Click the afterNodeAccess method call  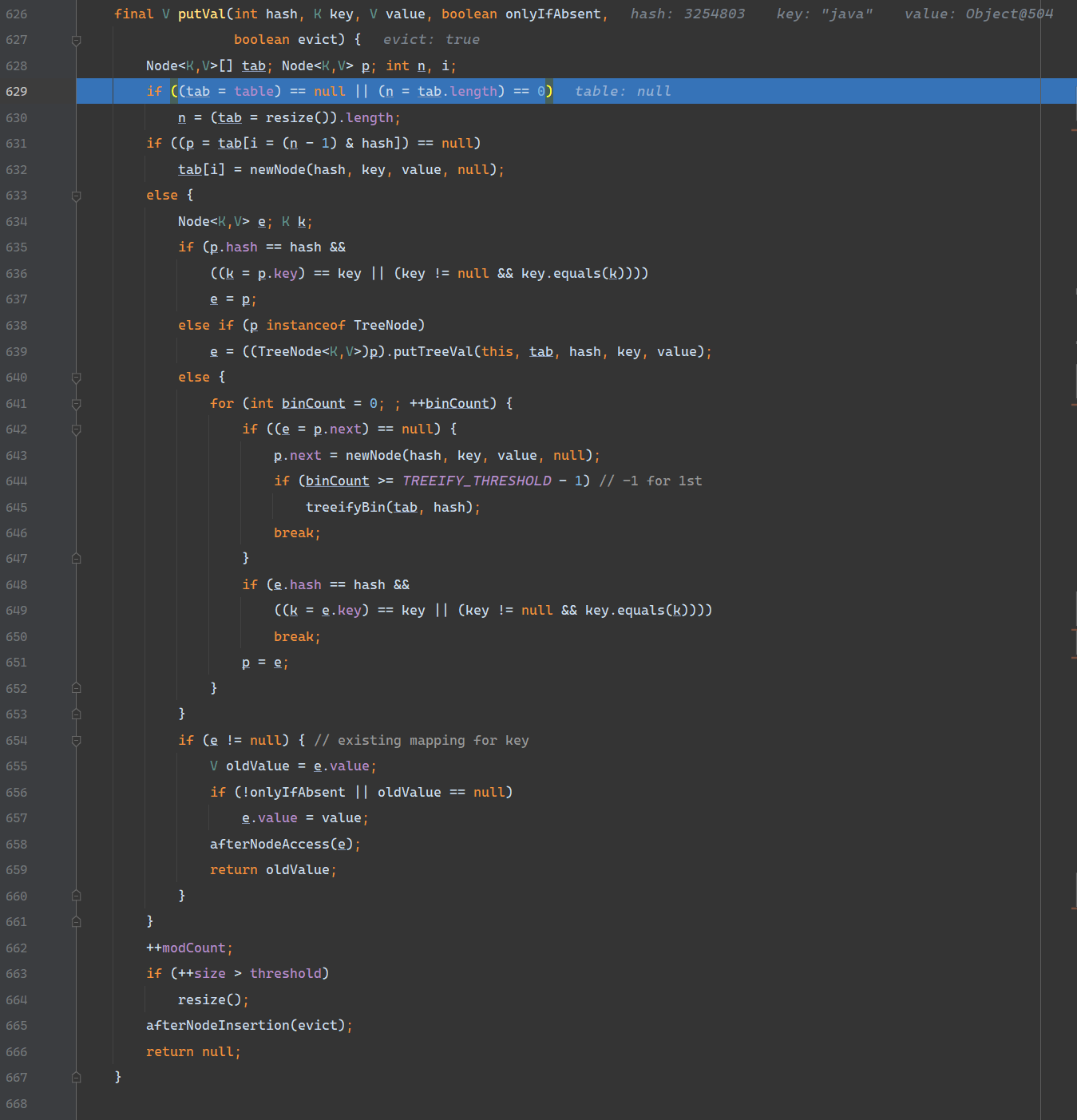(270, 845)
